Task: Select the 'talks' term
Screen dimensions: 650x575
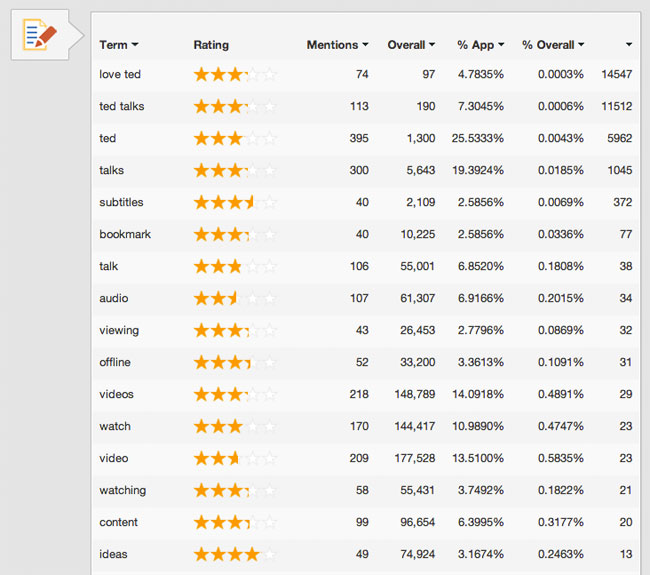Action: coord(111,170)
